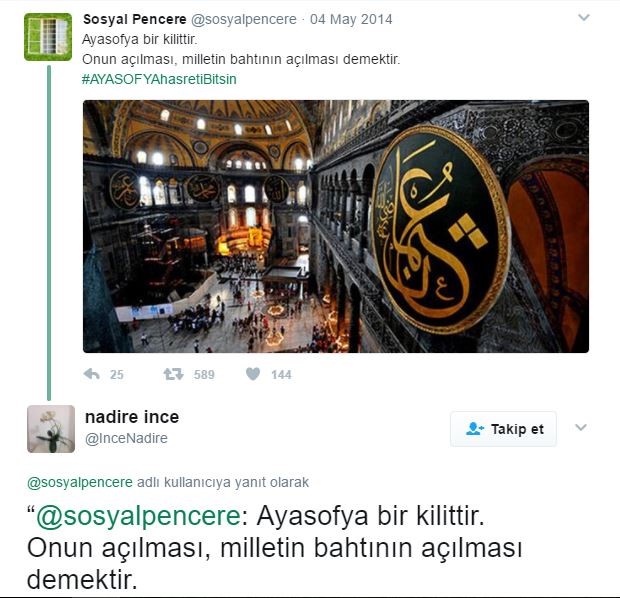The width and height of the screenshot is (620, 598).
Task: Open Sosyal Pencere's window avatar
Action: click(x=48, y=37)
